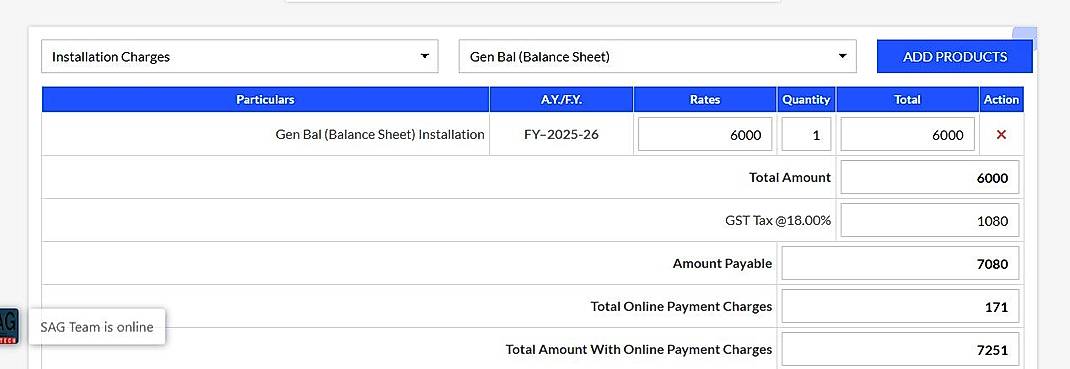Open the Gen Bal (Balance Sheet) product dropdown
Viewport: 1070px width, 369px height.
[x=657, y=57]
